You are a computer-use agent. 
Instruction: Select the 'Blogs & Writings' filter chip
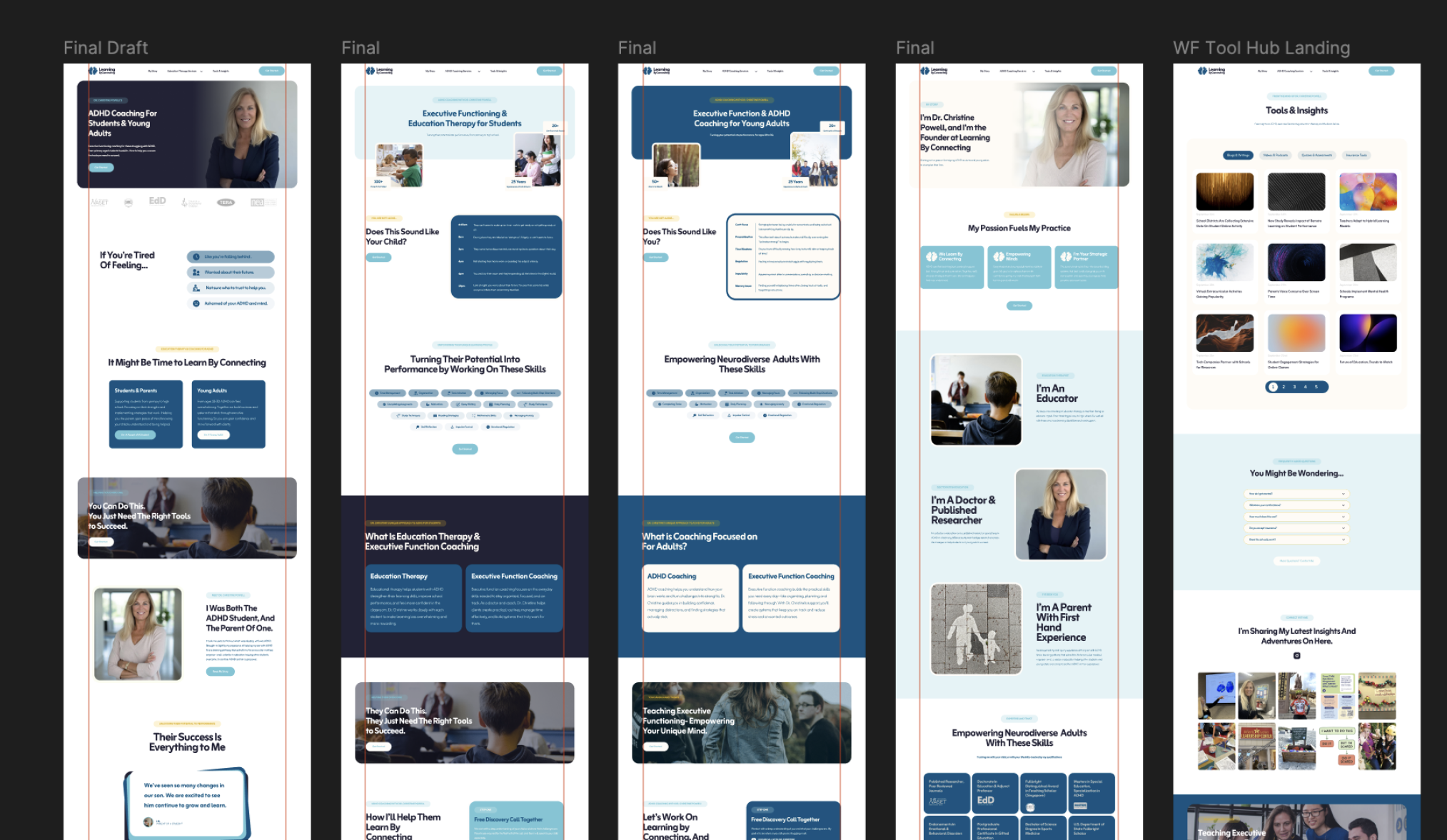point(1238,155)
